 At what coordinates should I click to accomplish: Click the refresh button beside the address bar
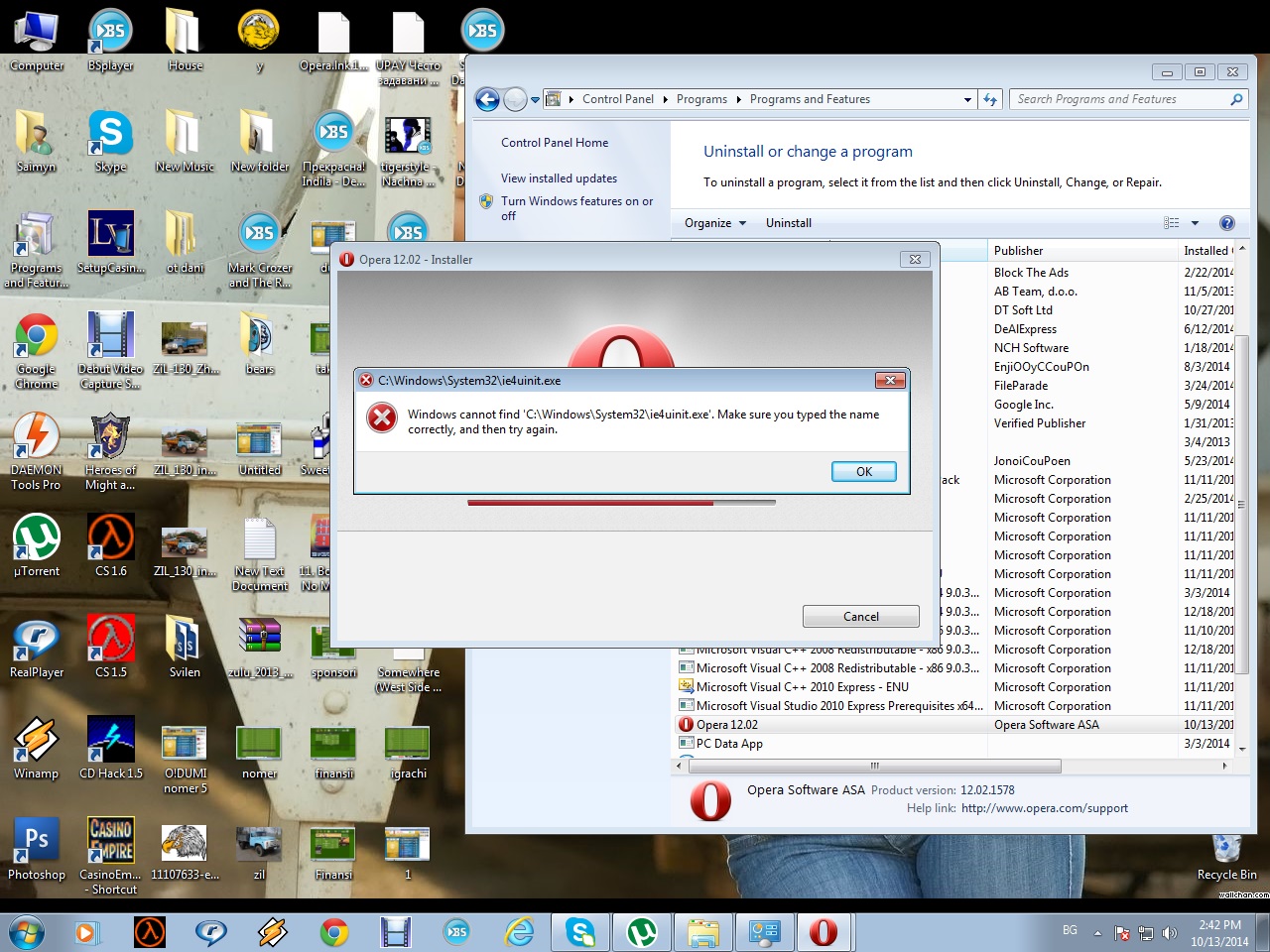pyautogui.click(x=989, y=99)
